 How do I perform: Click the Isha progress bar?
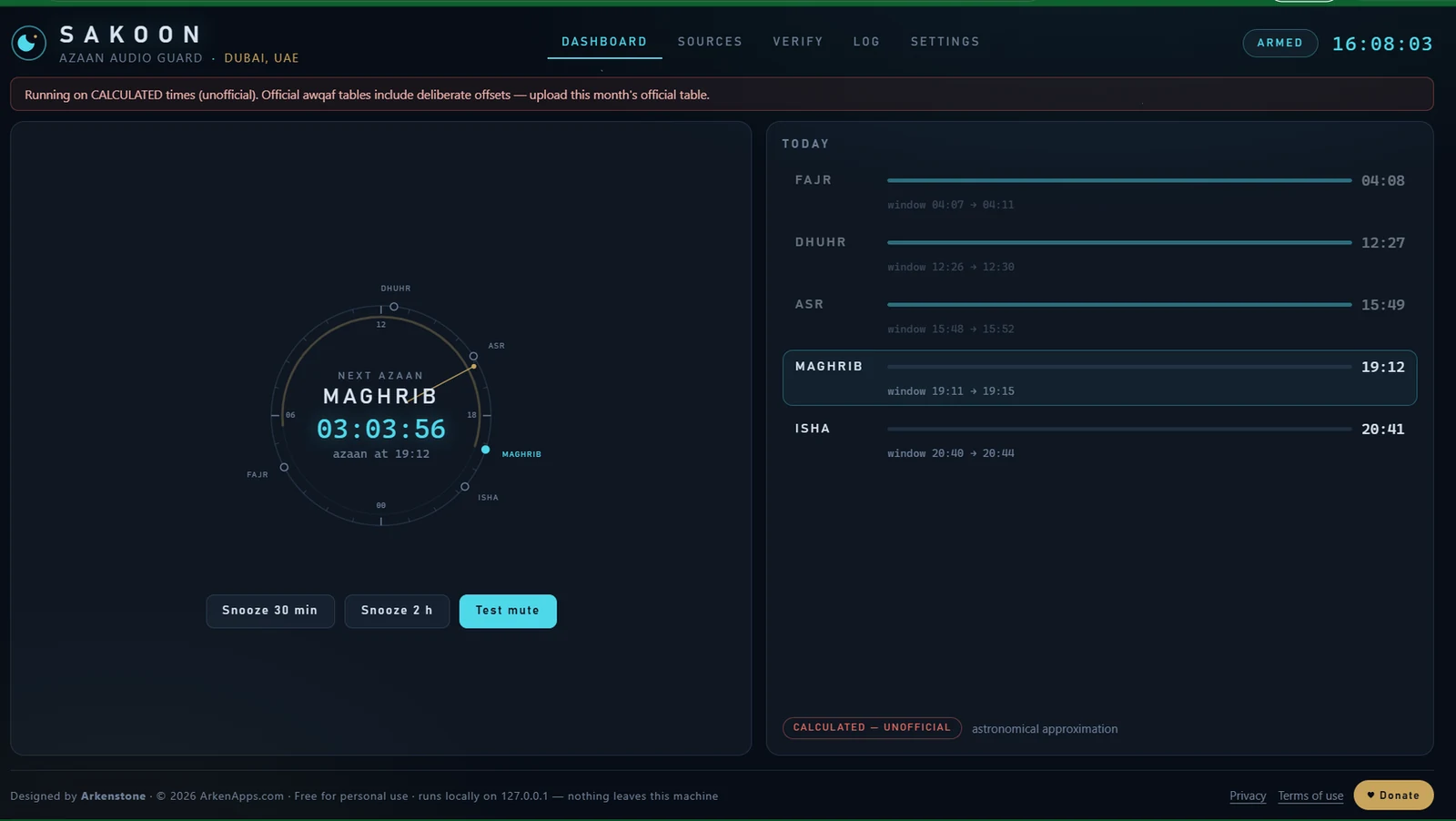coord(1119,429)
